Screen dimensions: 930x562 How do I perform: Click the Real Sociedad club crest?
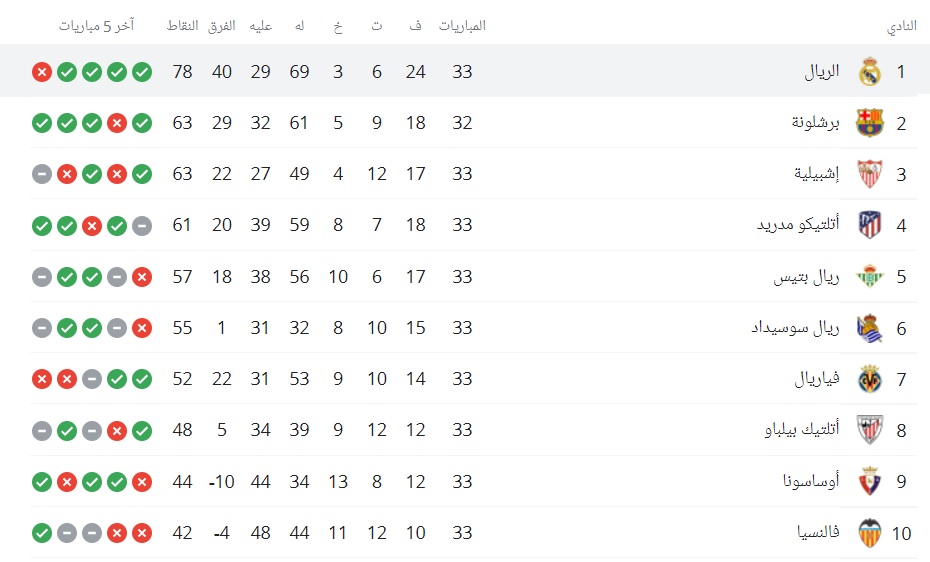[870, 328]
